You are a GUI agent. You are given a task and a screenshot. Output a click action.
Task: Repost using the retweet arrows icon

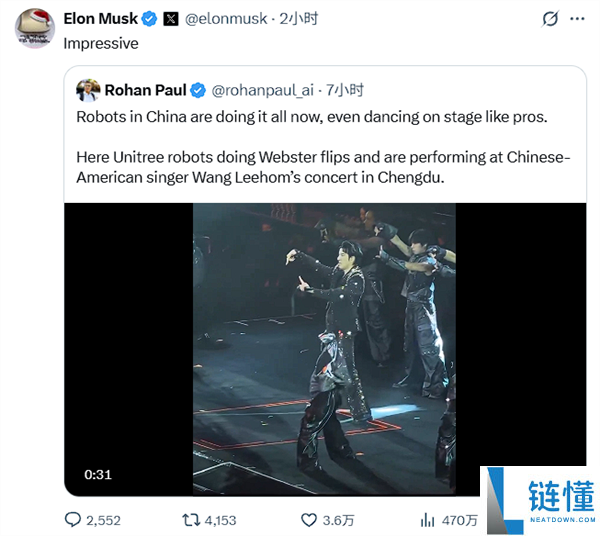pyautogui.click(x=190, y=519)
